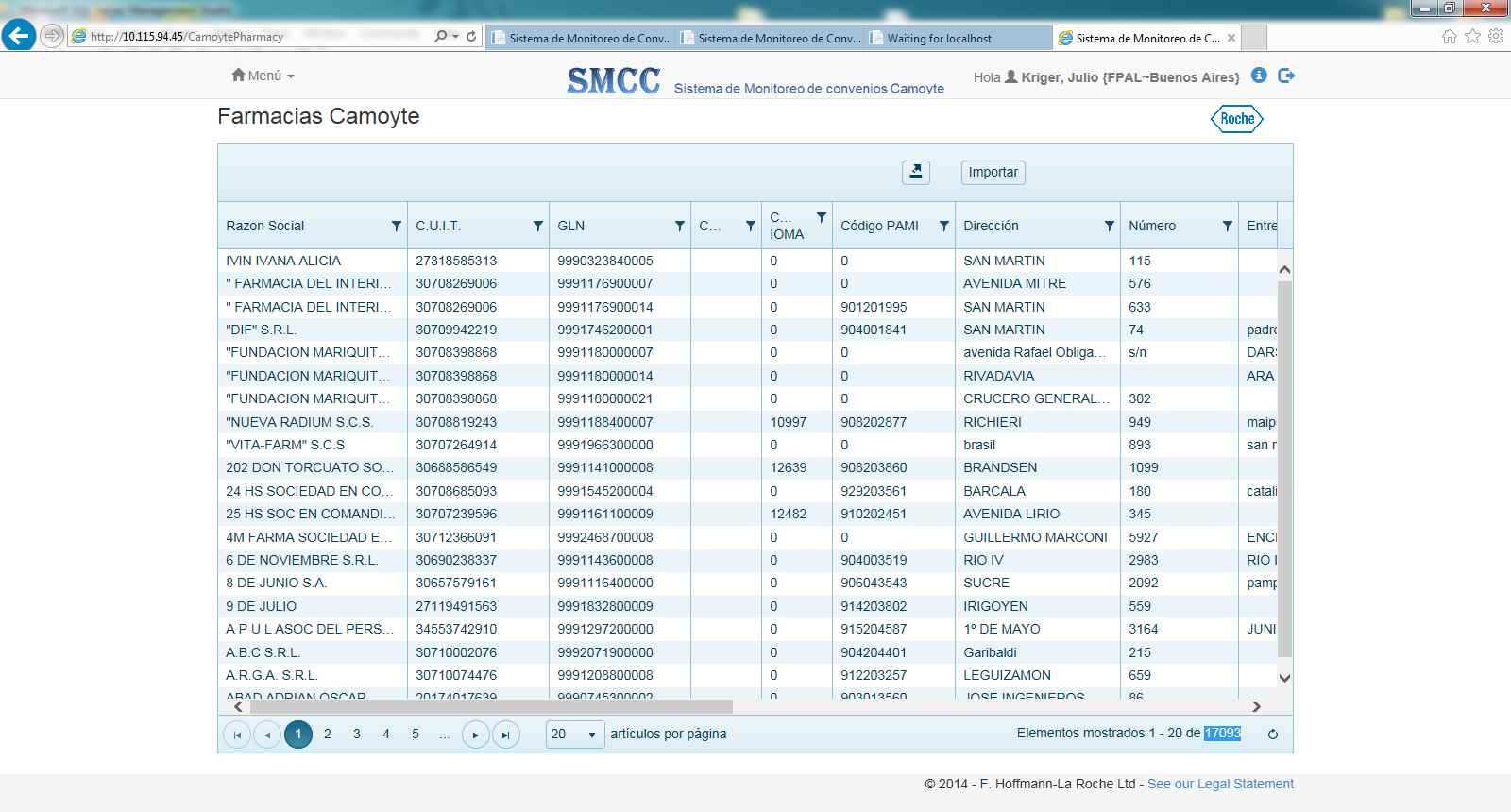
Task: Select row "DIF" S.R.L.
Action: tap(747, 330)
